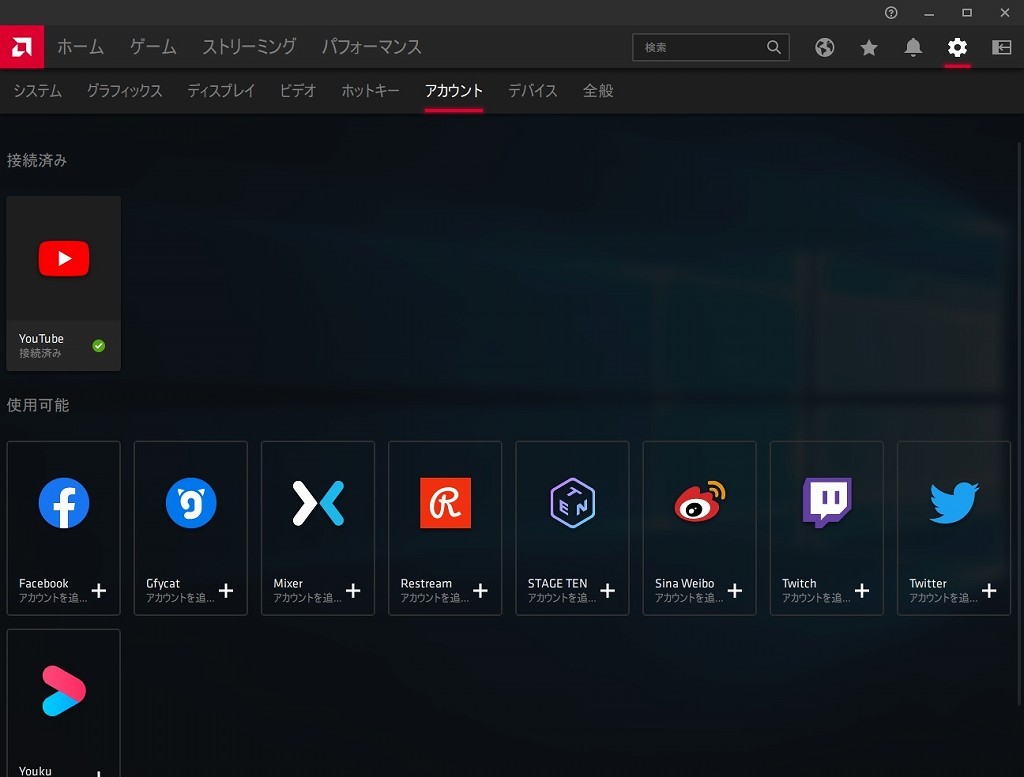
Task: Add Gfycat account with plus icon
Action: (226, 591)
